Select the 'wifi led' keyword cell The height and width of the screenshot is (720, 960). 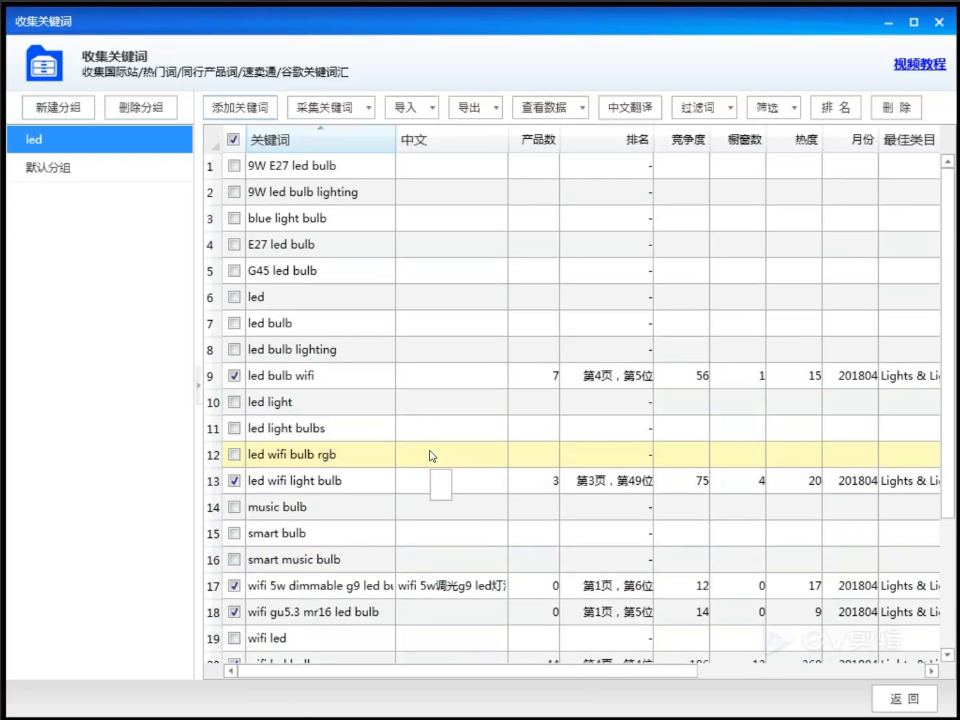point(320,638)
